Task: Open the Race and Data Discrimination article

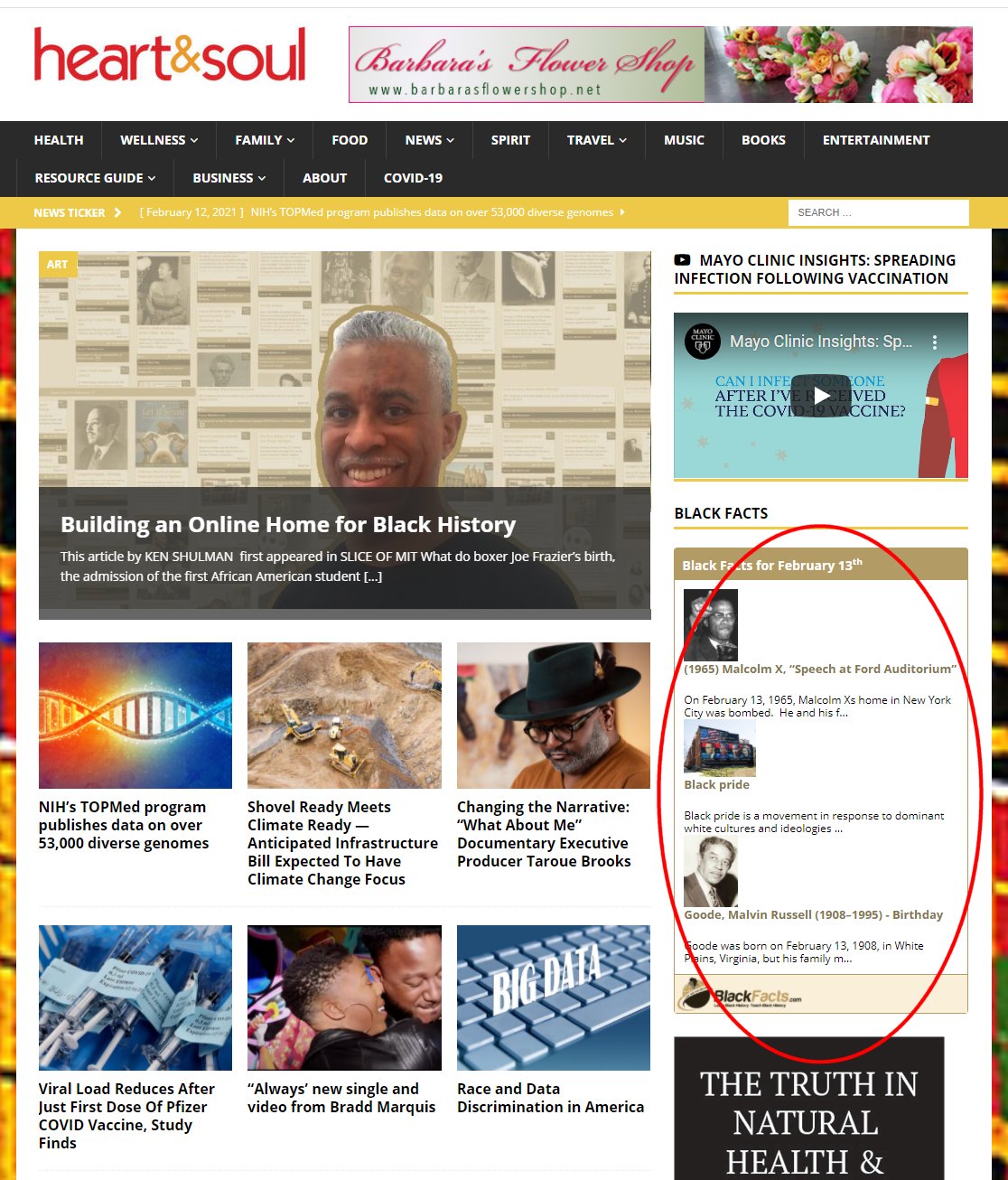Action: [x=550, y=1098]
